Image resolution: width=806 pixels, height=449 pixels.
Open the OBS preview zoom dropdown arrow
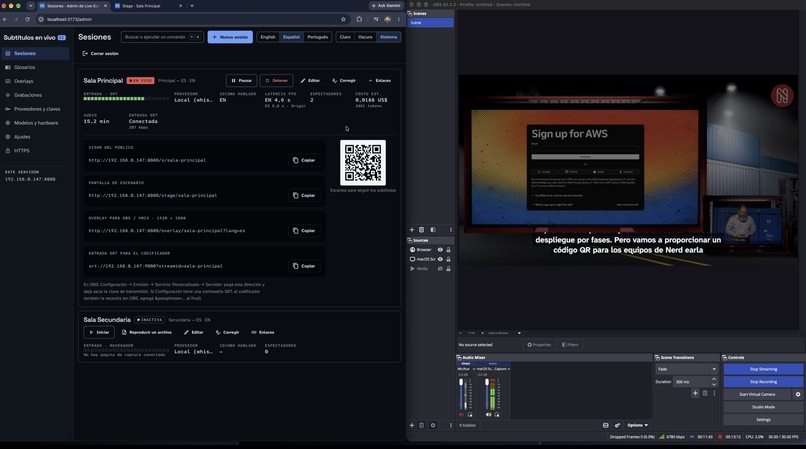519,333
